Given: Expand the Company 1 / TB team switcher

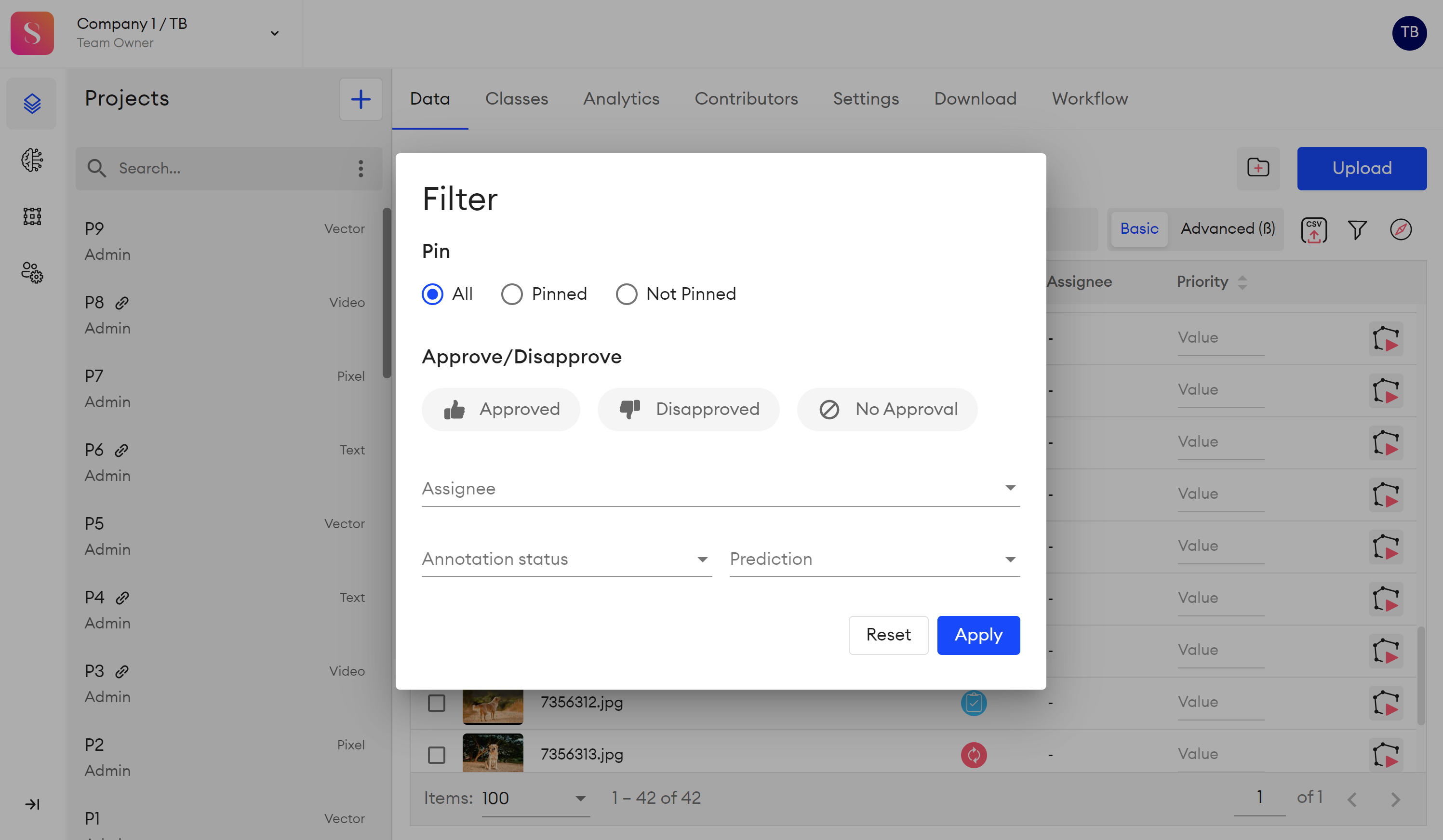Looking at the screenshot, I should click(275, 33).
